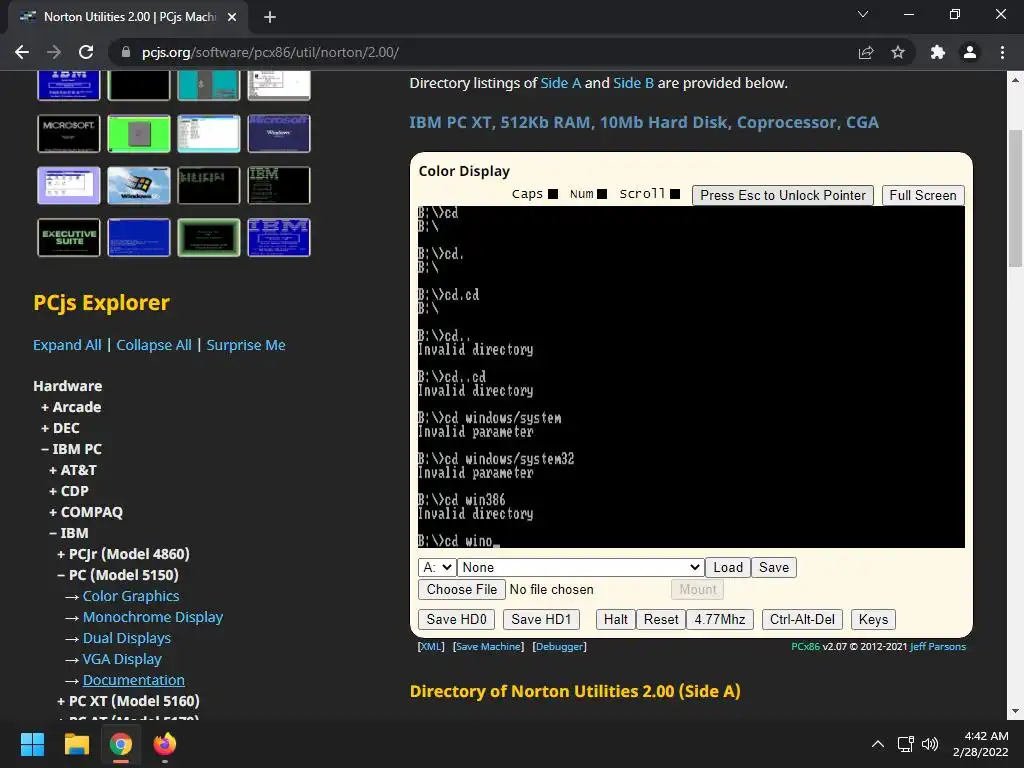Show hidden system tray icons
The width and height of the screenshot is (1024, 768).
878,744
